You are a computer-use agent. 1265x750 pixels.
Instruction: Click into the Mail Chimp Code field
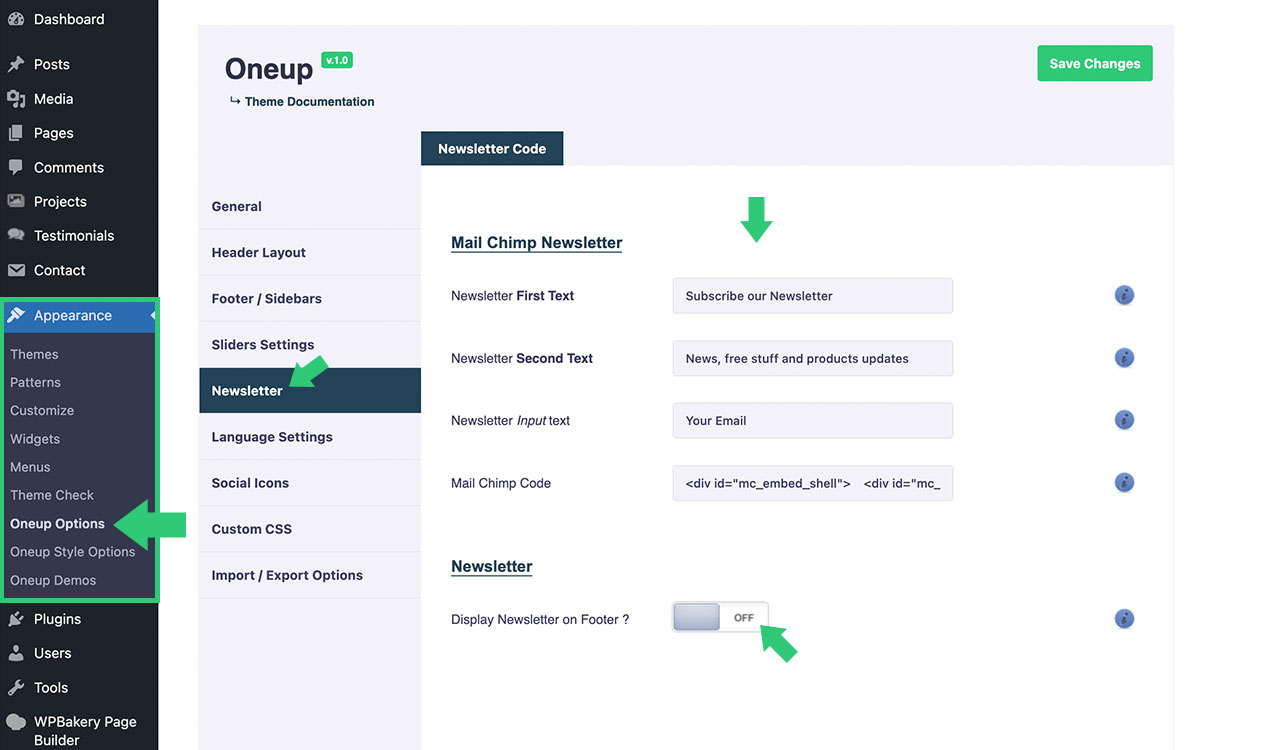point(812,483)
